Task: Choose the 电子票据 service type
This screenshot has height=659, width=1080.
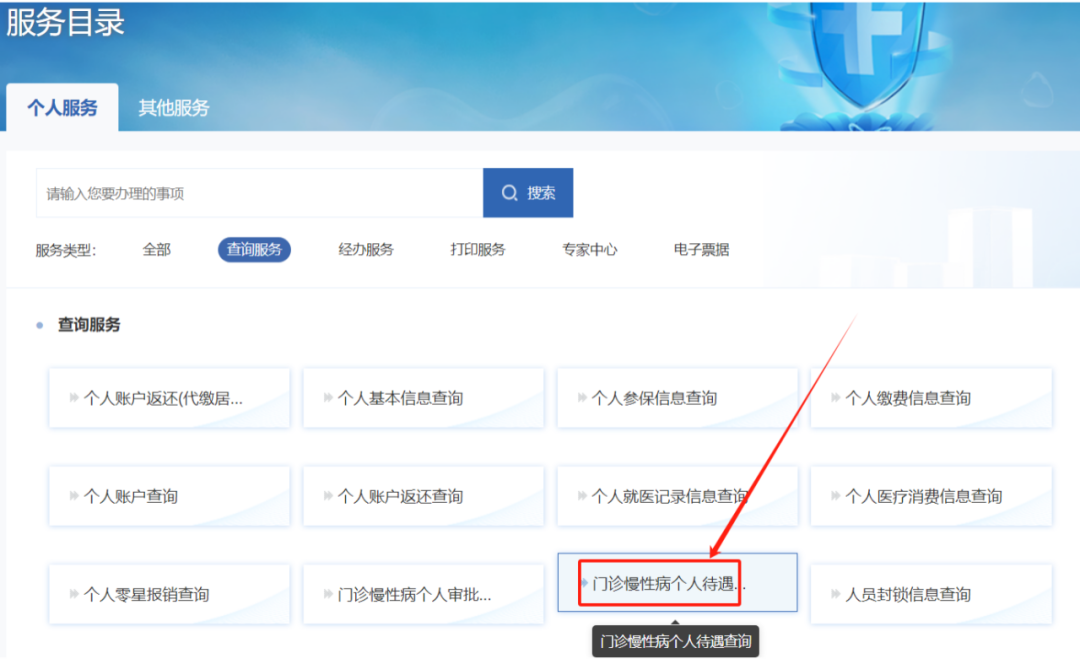Action: 702,250
